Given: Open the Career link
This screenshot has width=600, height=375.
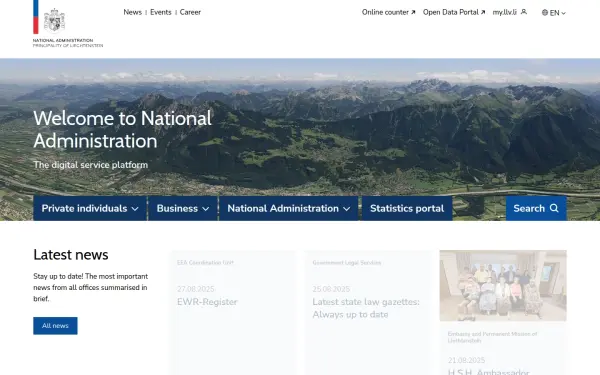Looking at the screenshot, I should coord(190,12).
